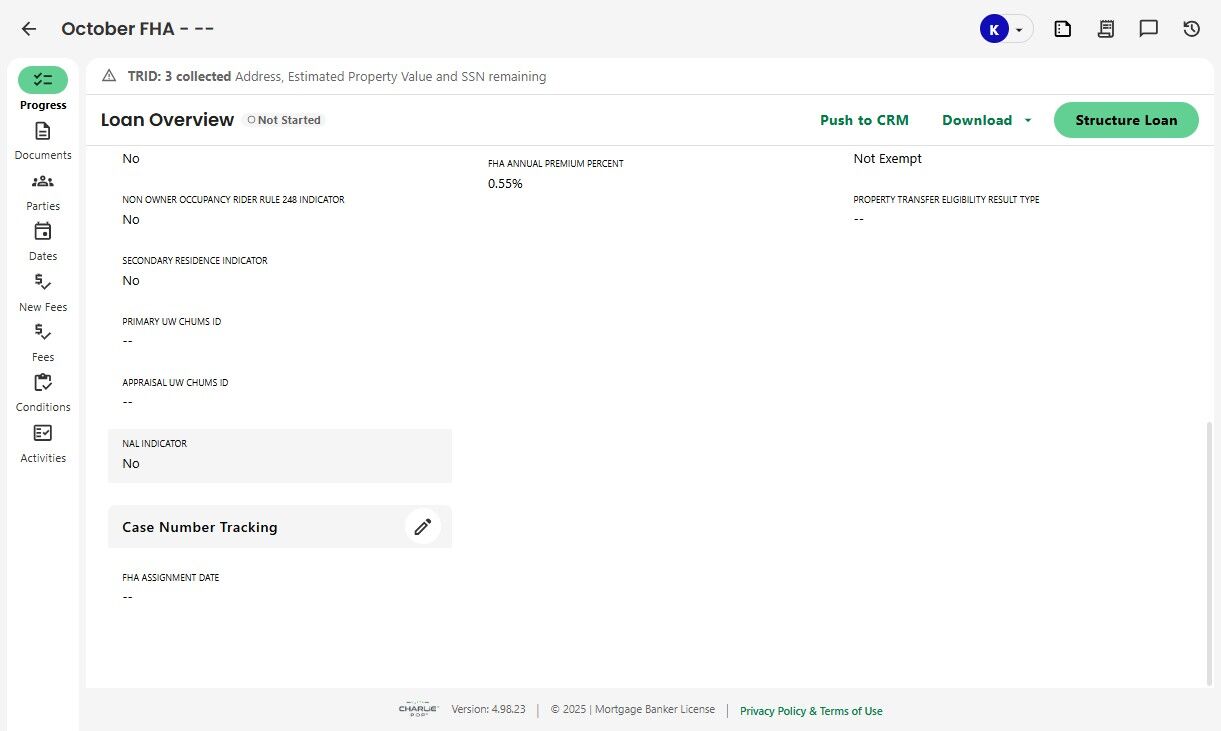
Task: Go to the Dates section
Action: pyautogui.click(x=43, y=240)
